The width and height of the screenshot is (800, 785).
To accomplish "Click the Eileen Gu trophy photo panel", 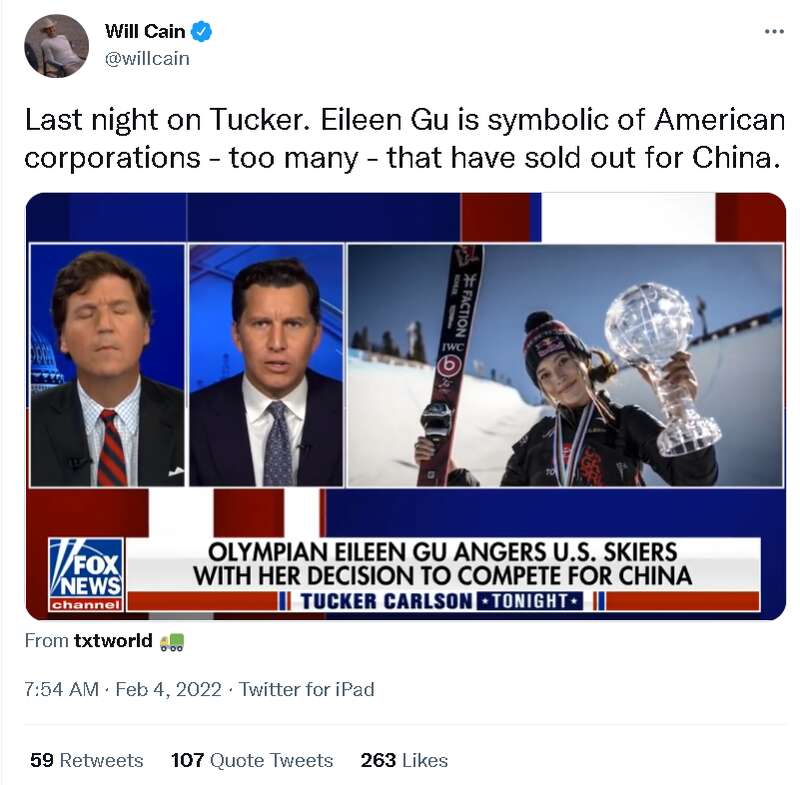I will pyautogui.click(x=565, y=365).
